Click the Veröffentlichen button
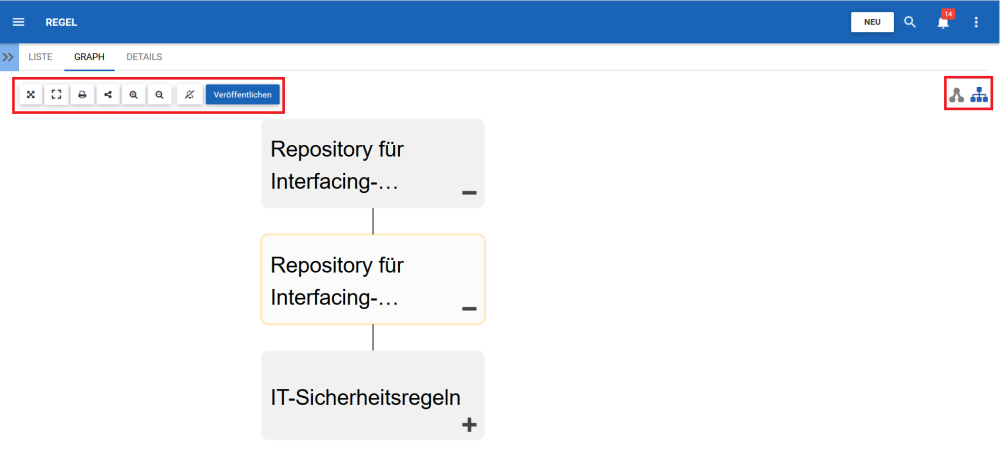This screenshot has height=455, width=1000. pos(242,95)
